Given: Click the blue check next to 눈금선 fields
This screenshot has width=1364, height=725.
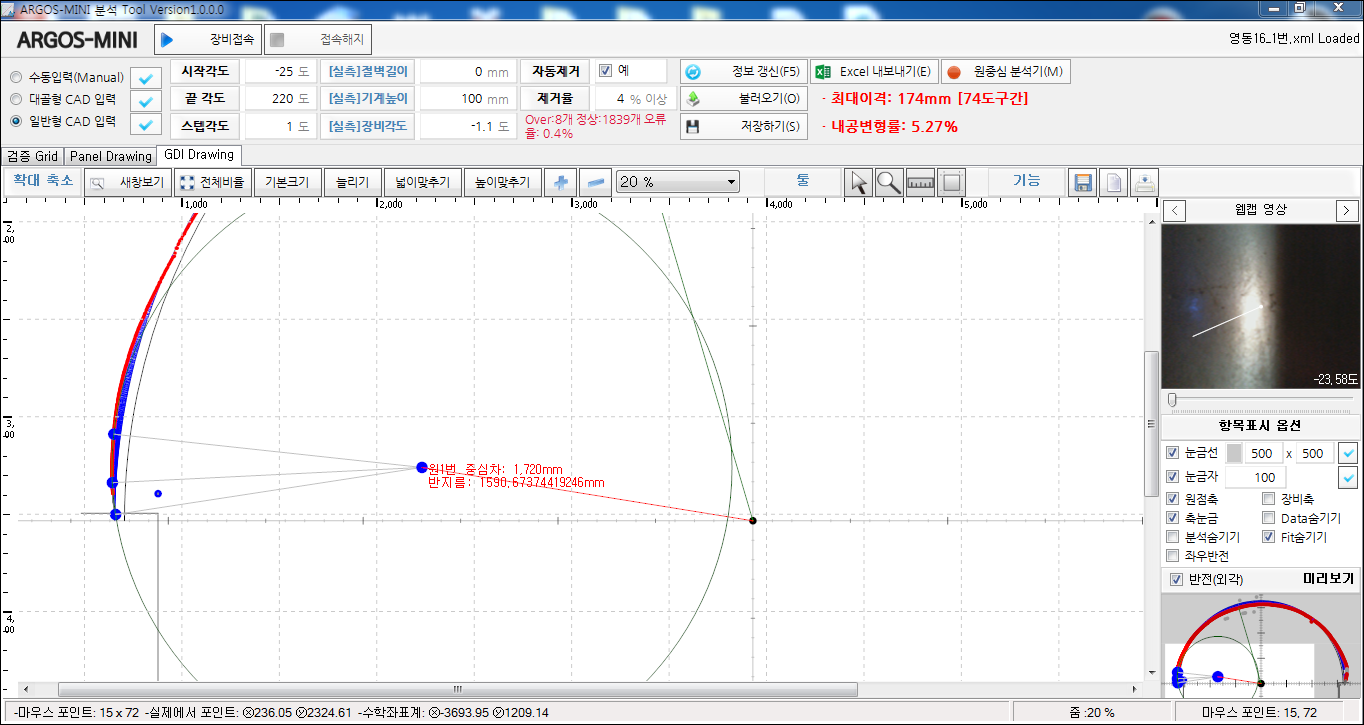Looking at the screenshot, I should pos(1346,453).
